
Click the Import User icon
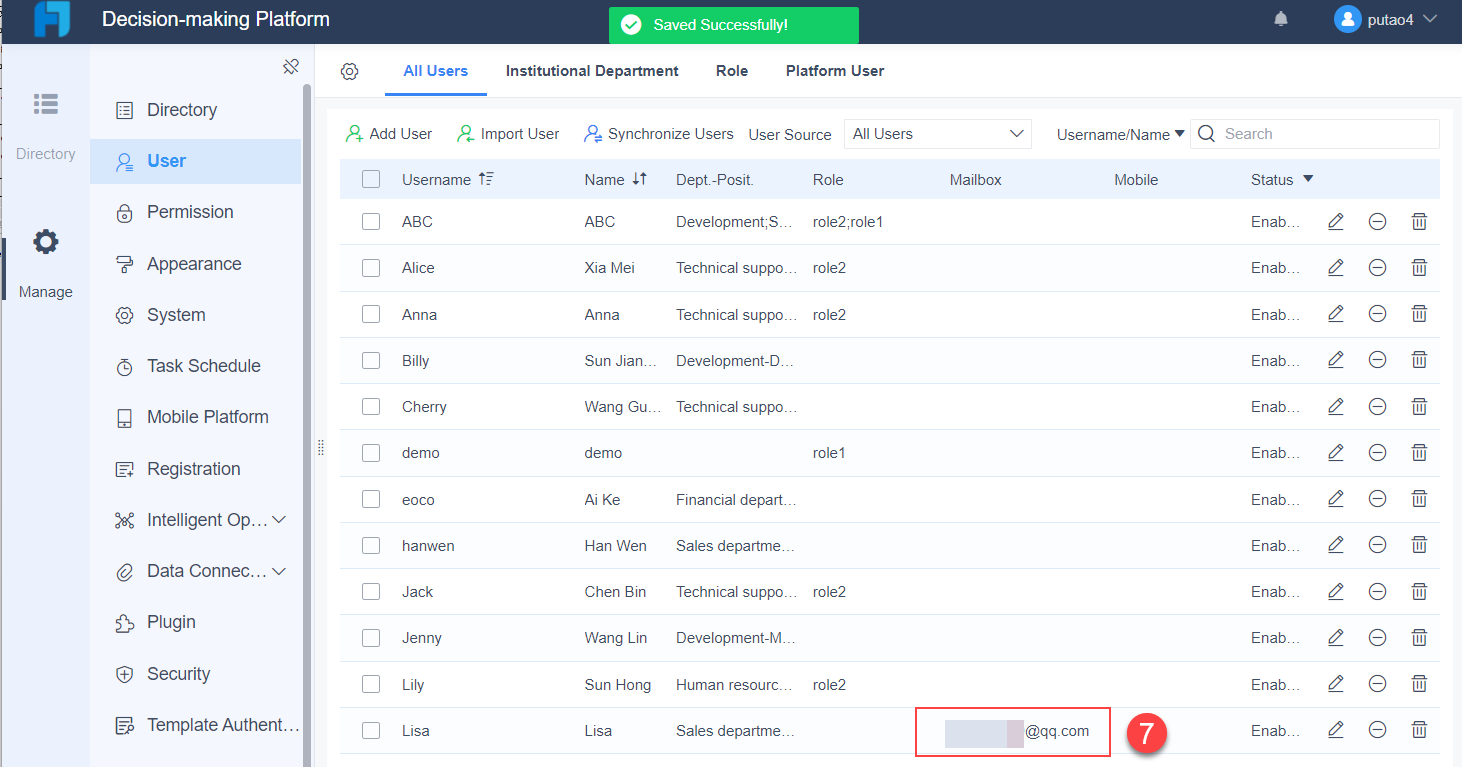point(464,133)
